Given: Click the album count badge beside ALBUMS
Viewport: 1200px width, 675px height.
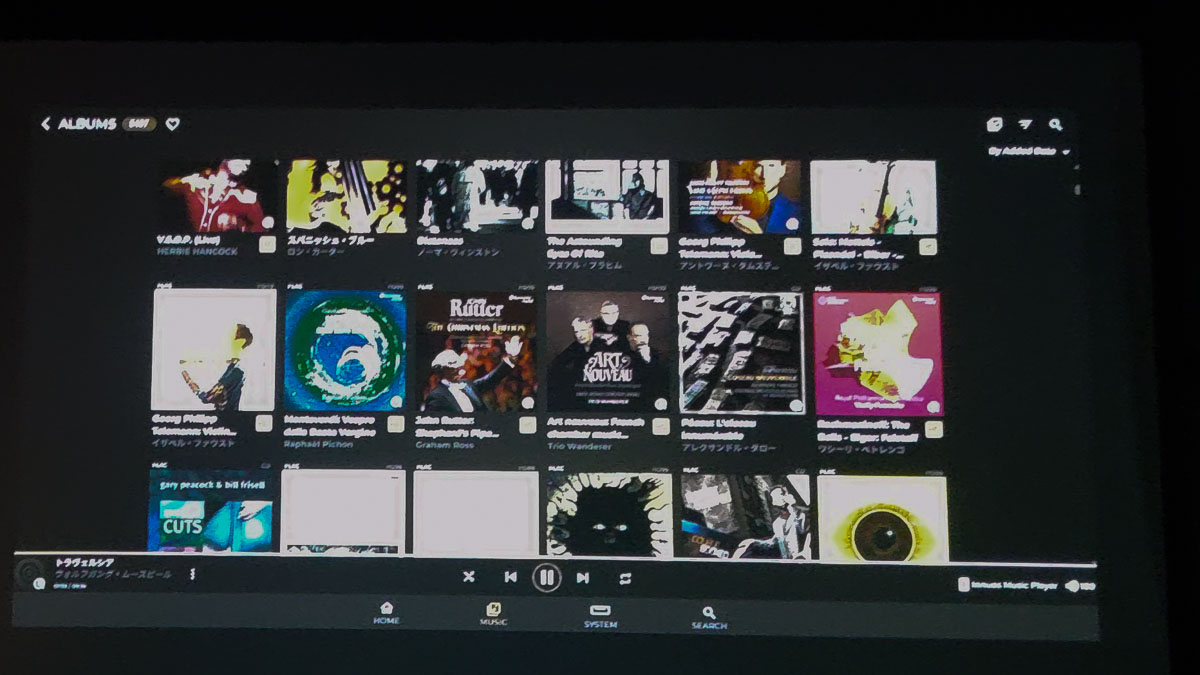Looking at the screenshot, I should point(139,124).
